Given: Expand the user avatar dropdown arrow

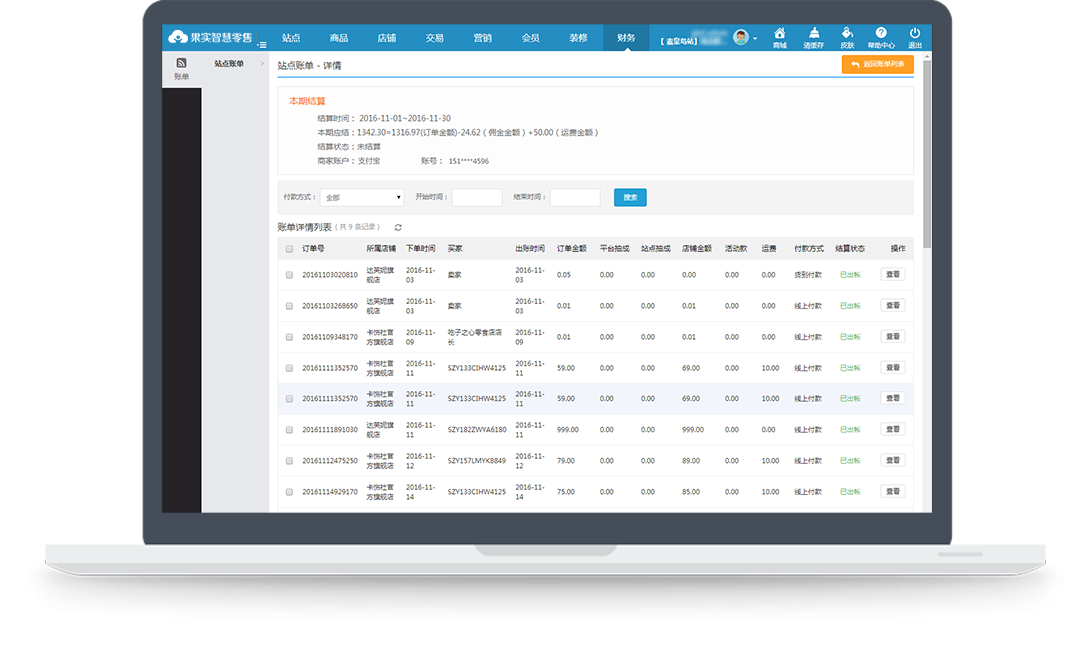Looking at the screenshot, I should [755, 39].
